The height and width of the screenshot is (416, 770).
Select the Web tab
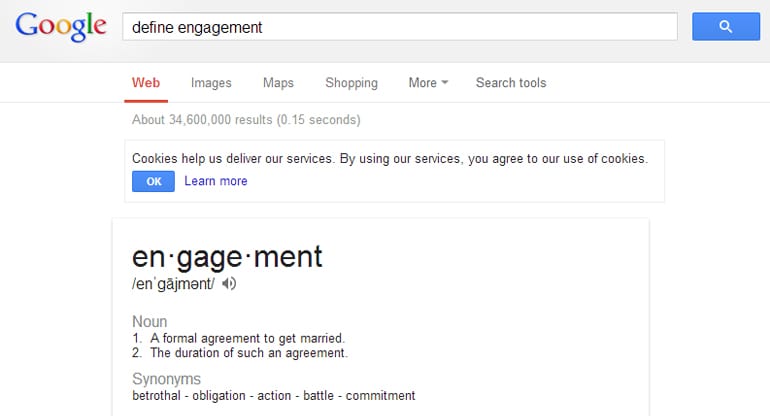(x=146, y=83)
